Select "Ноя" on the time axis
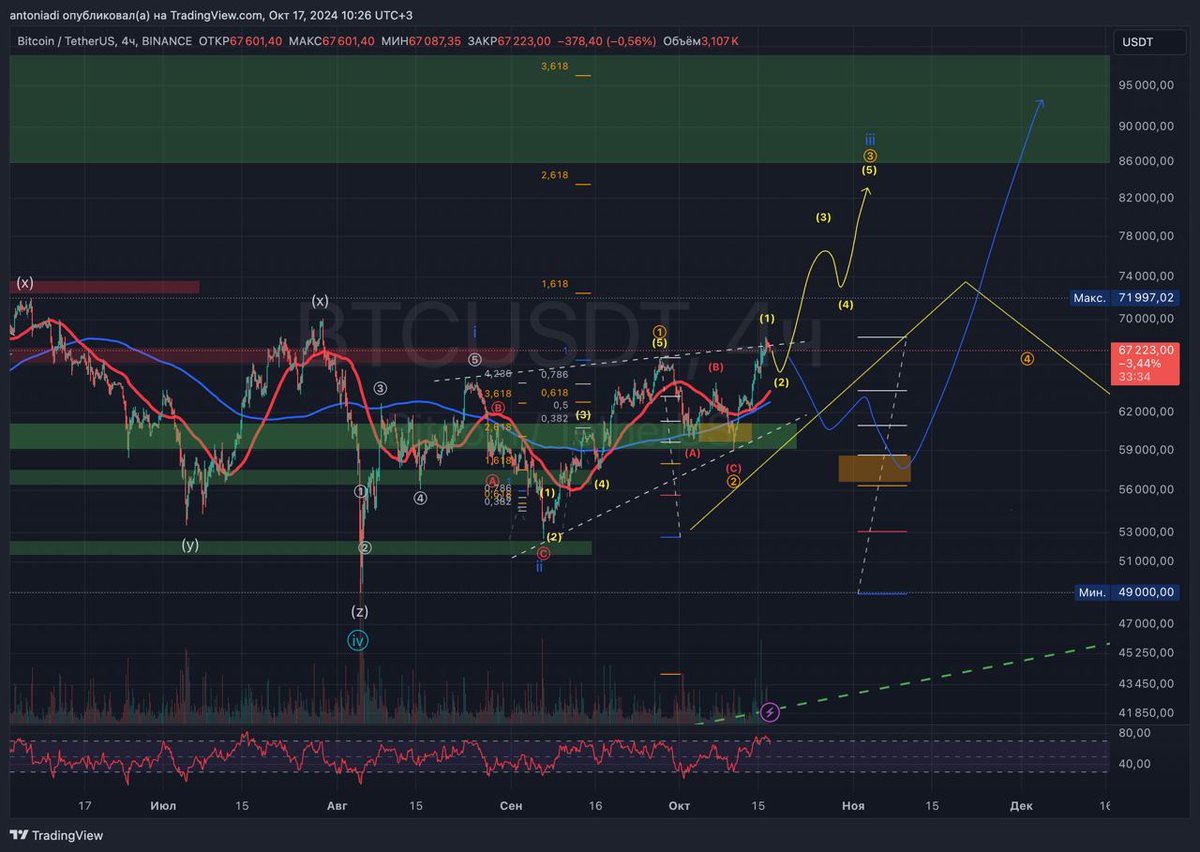The width and height of the screenshot is (1200, 852). coord(852,805)
